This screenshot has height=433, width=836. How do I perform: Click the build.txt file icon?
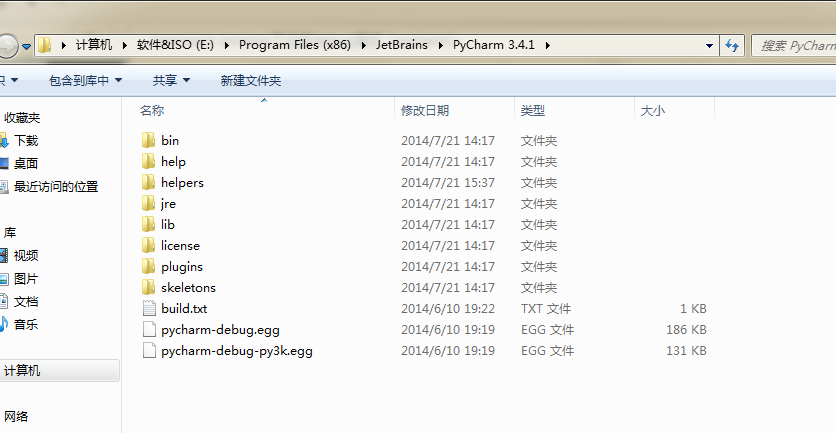point(149,308)
